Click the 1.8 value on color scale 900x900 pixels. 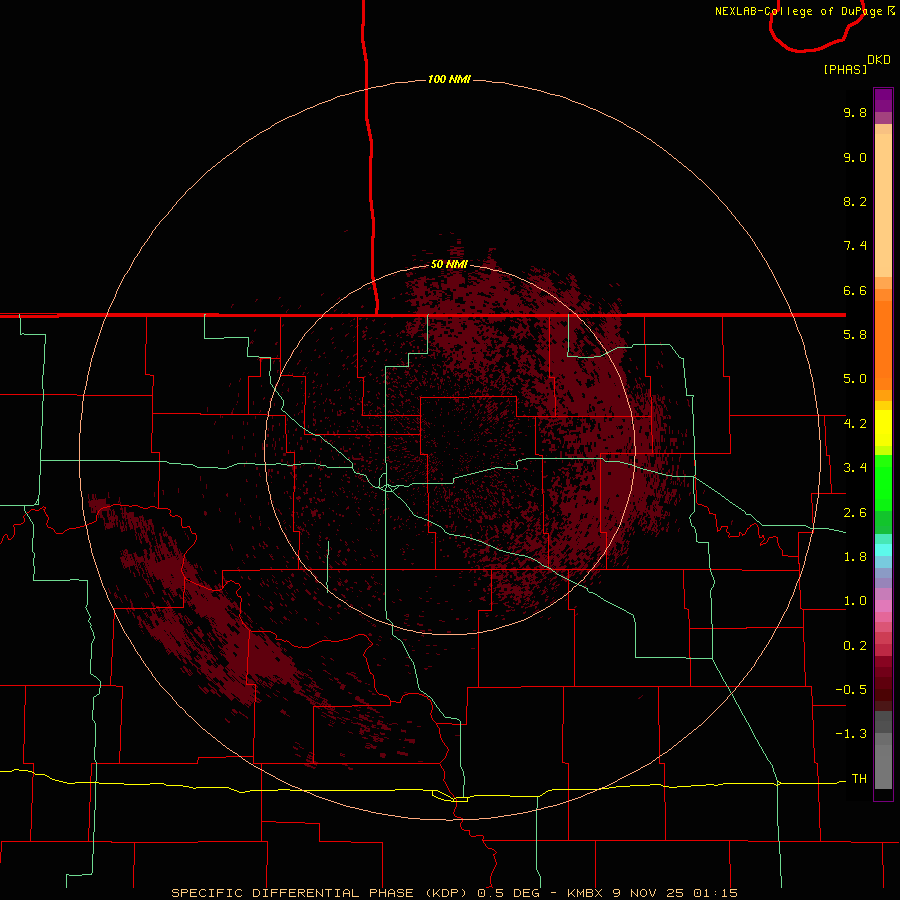coord(855,557)
